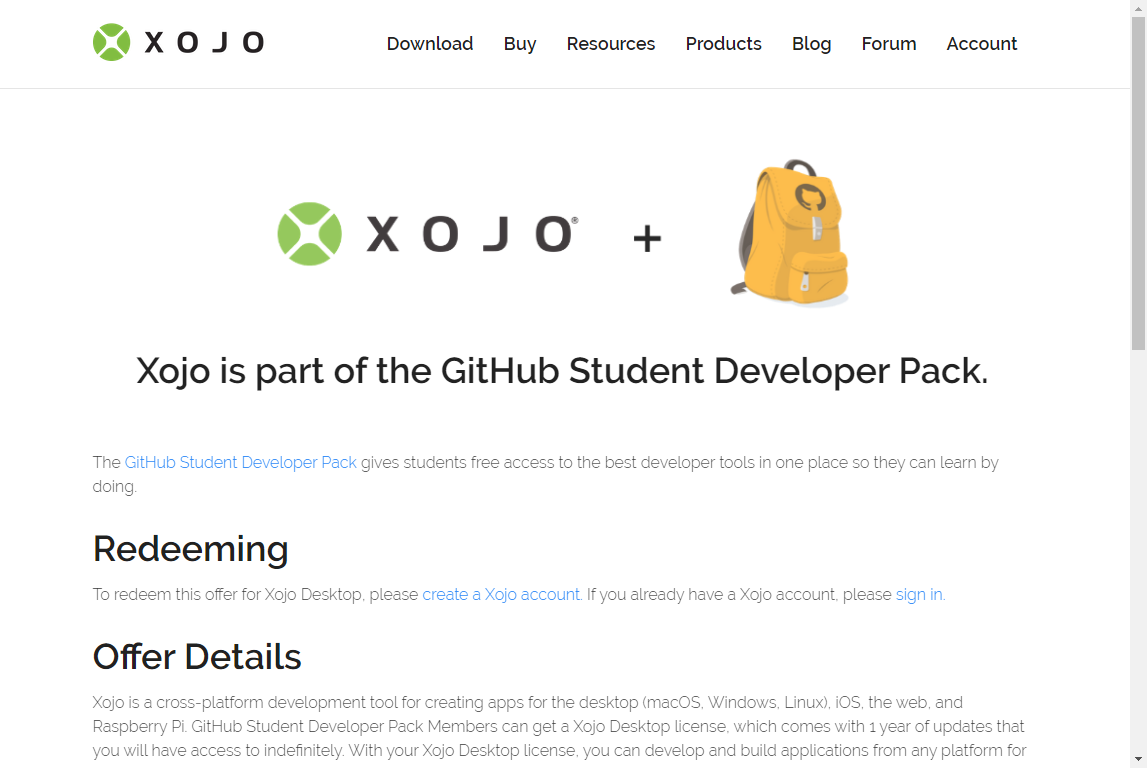Open the Download menu item
The image size is (1147, 768).
pos(429,44)
